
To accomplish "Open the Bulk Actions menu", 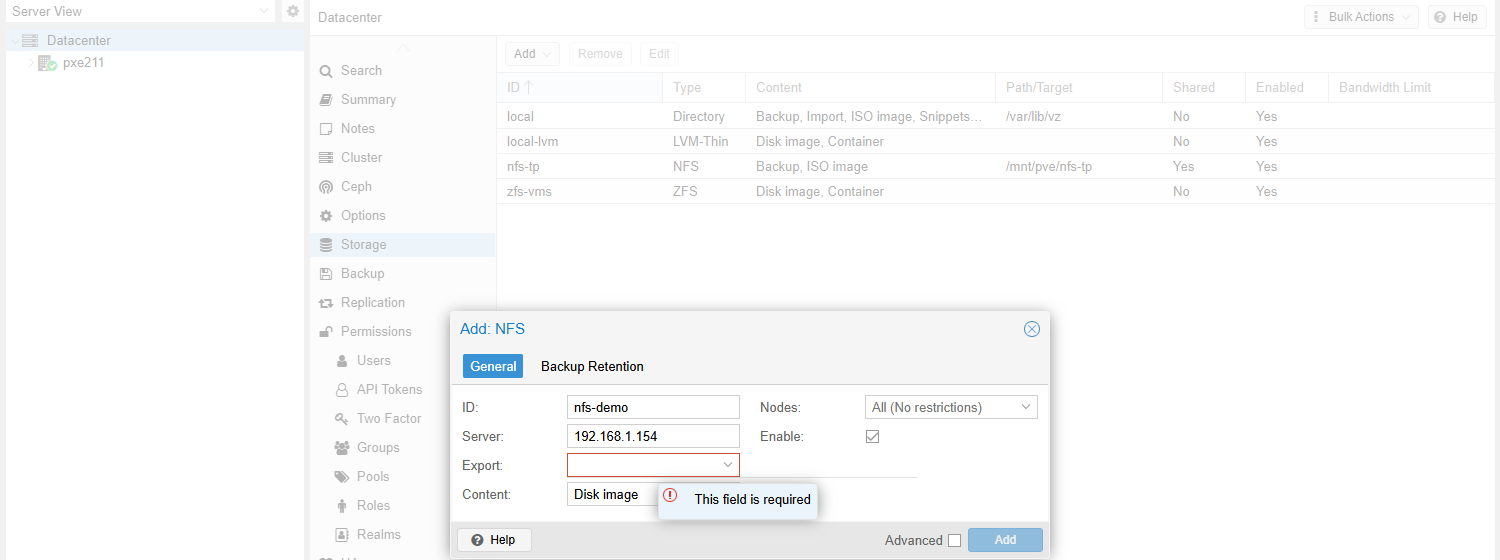I will coord(1361,17).
